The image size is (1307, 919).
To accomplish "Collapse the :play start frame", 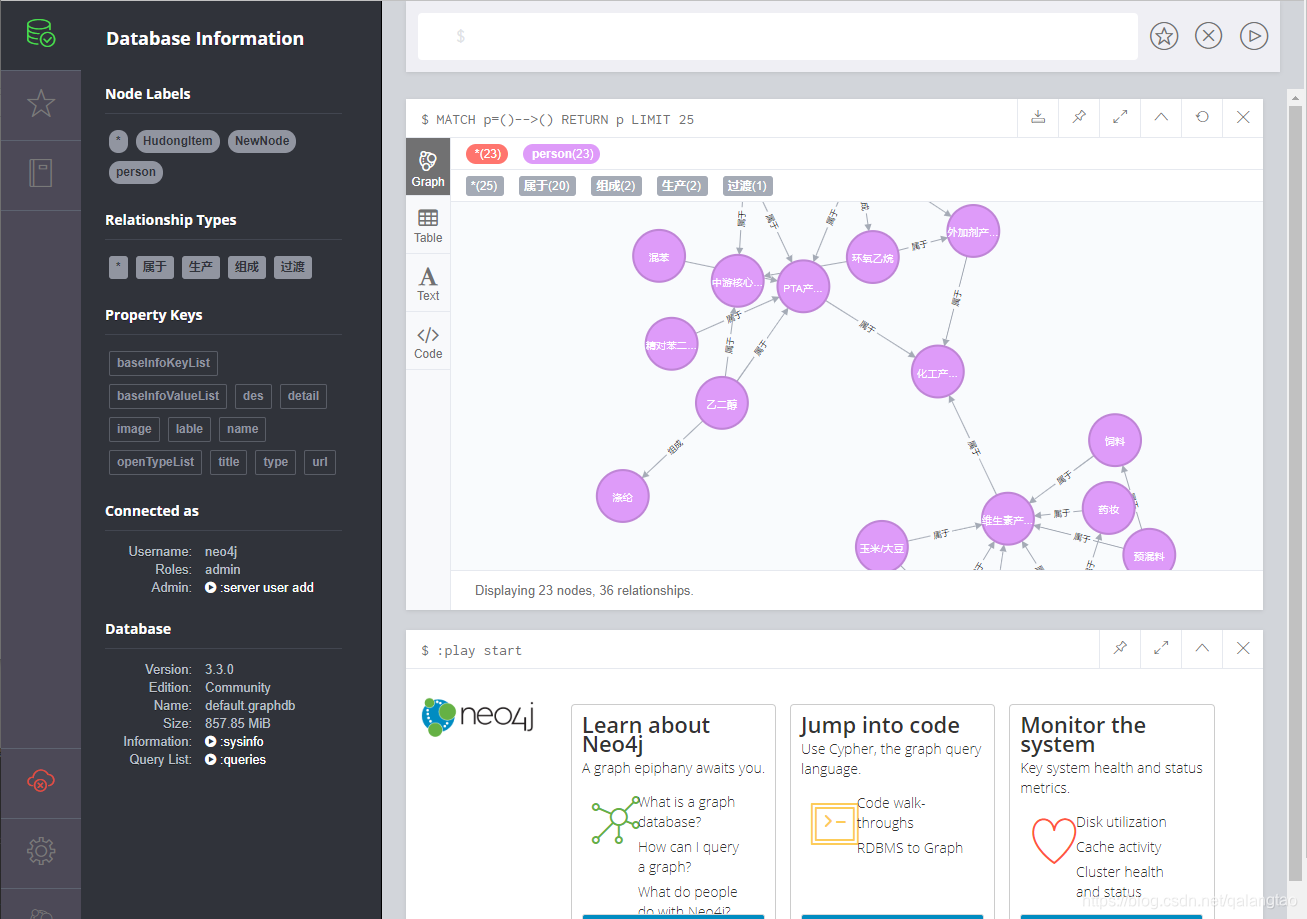I will click(x=1202, y=649).
